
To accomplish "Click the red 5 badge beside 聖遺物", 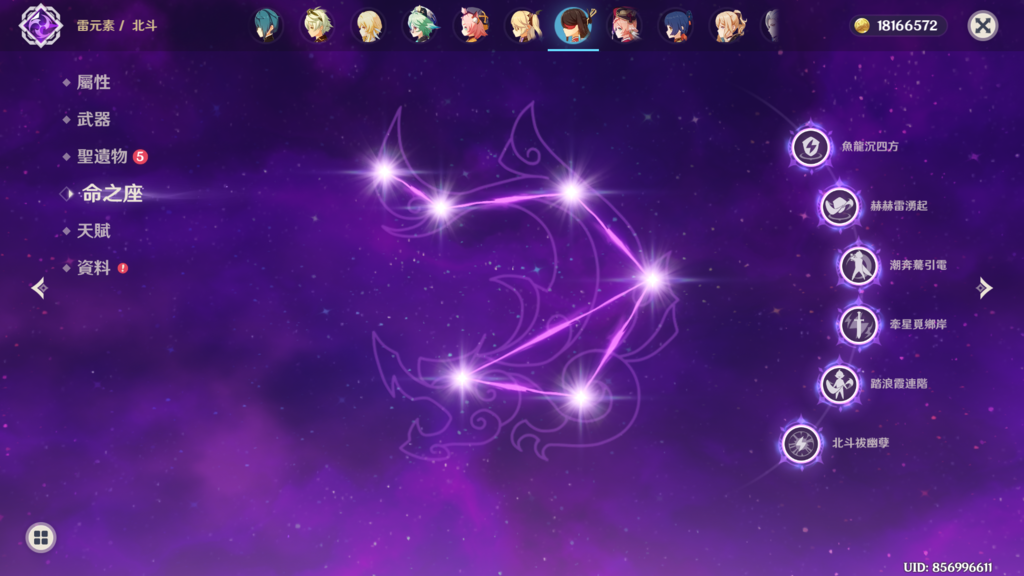I will [x=140, y=157].
